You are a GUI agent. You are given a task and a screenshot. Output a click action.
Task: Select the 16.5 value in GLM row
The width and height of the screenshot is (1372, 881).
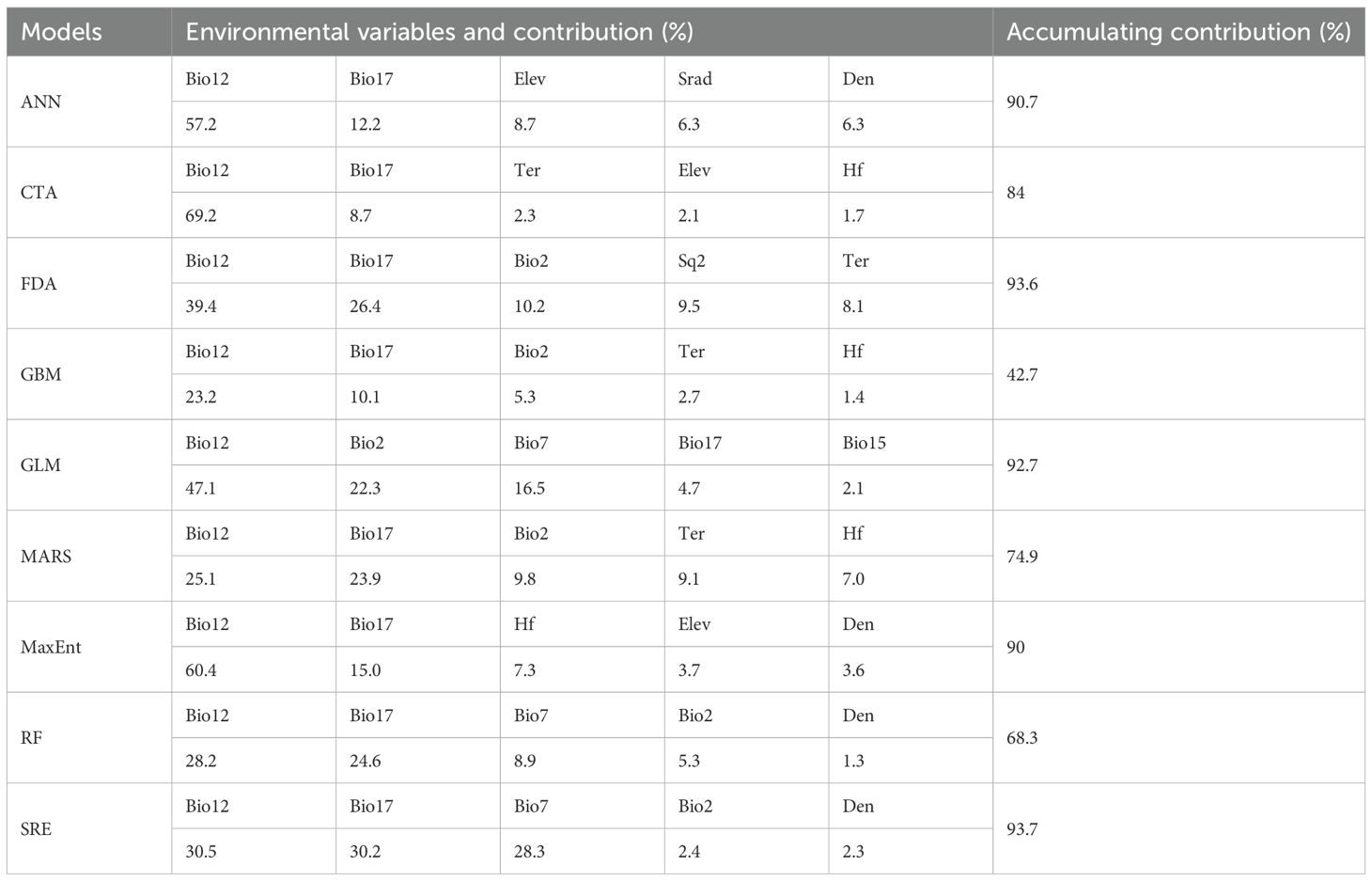click(529, 488)
